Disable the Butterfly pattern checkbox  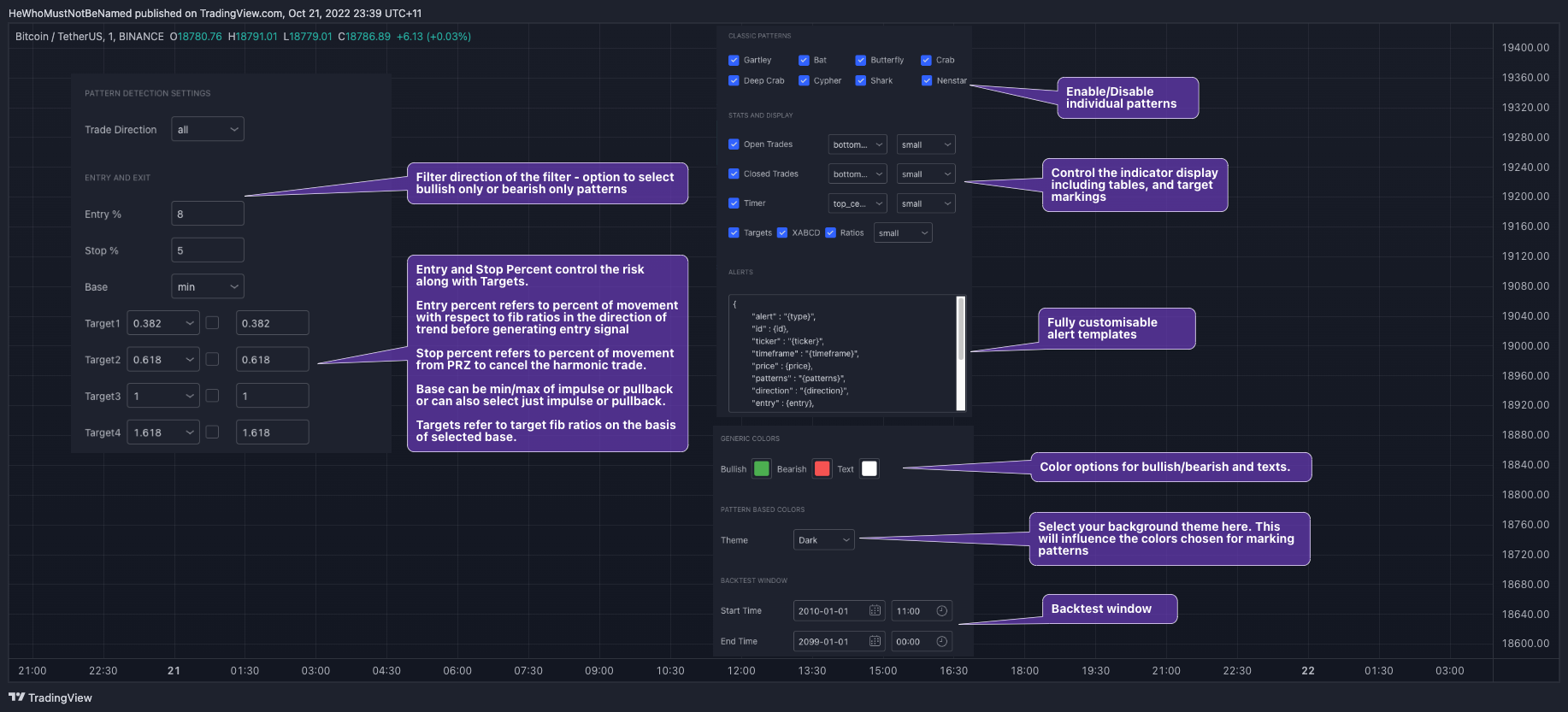tap(861, 60)
